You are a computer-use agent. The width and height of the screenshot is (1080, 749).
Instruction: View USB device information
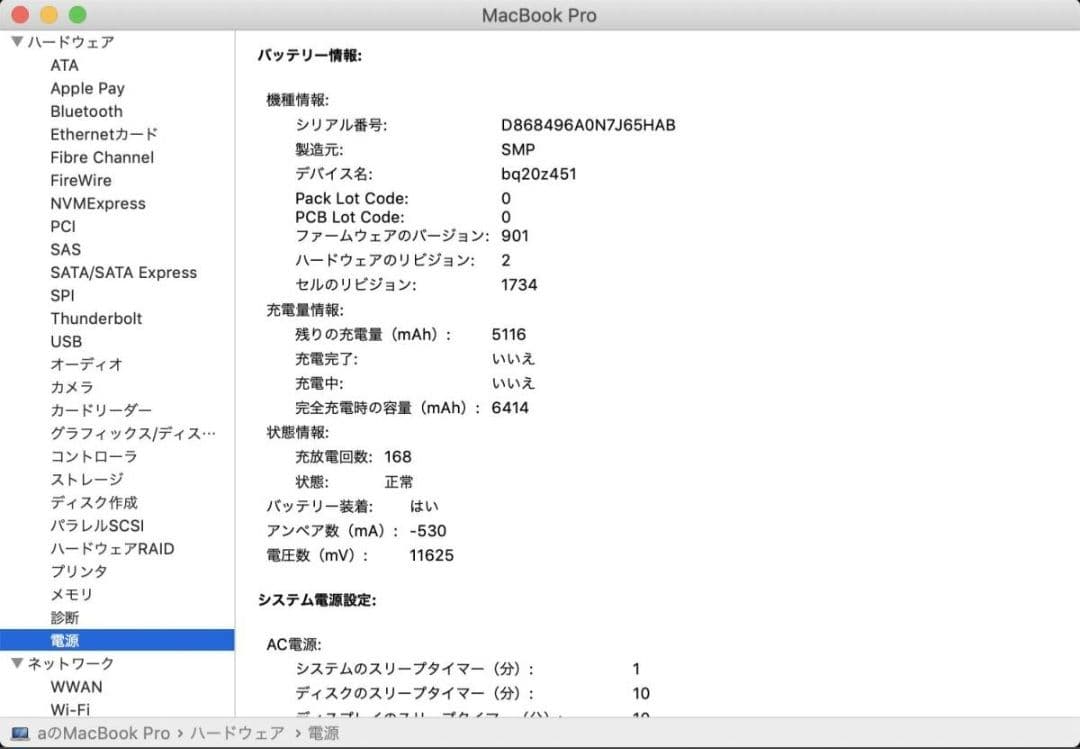point(65,341)
